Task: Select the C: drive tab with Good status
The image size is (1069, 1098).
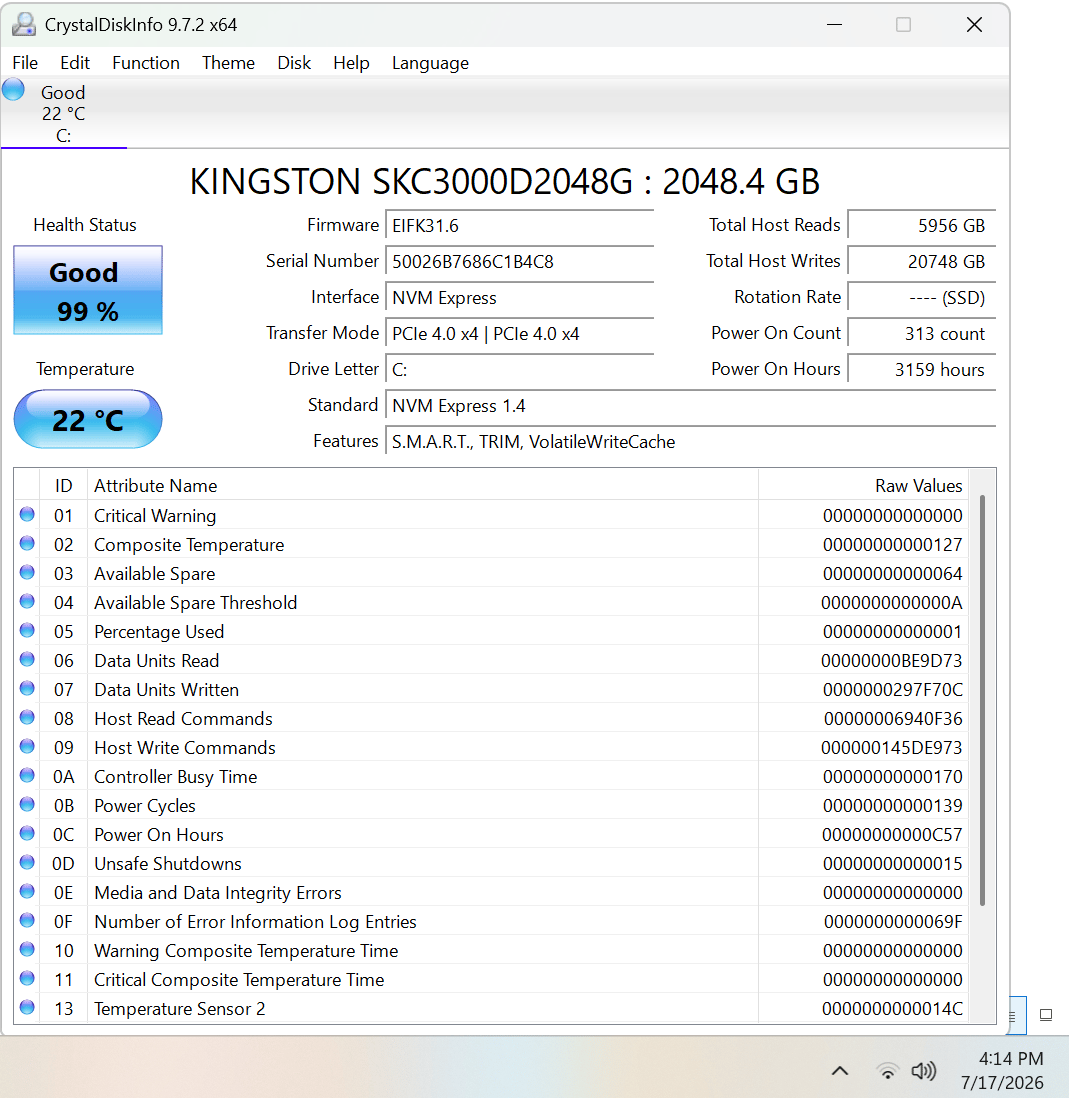Action: (63, 113)
